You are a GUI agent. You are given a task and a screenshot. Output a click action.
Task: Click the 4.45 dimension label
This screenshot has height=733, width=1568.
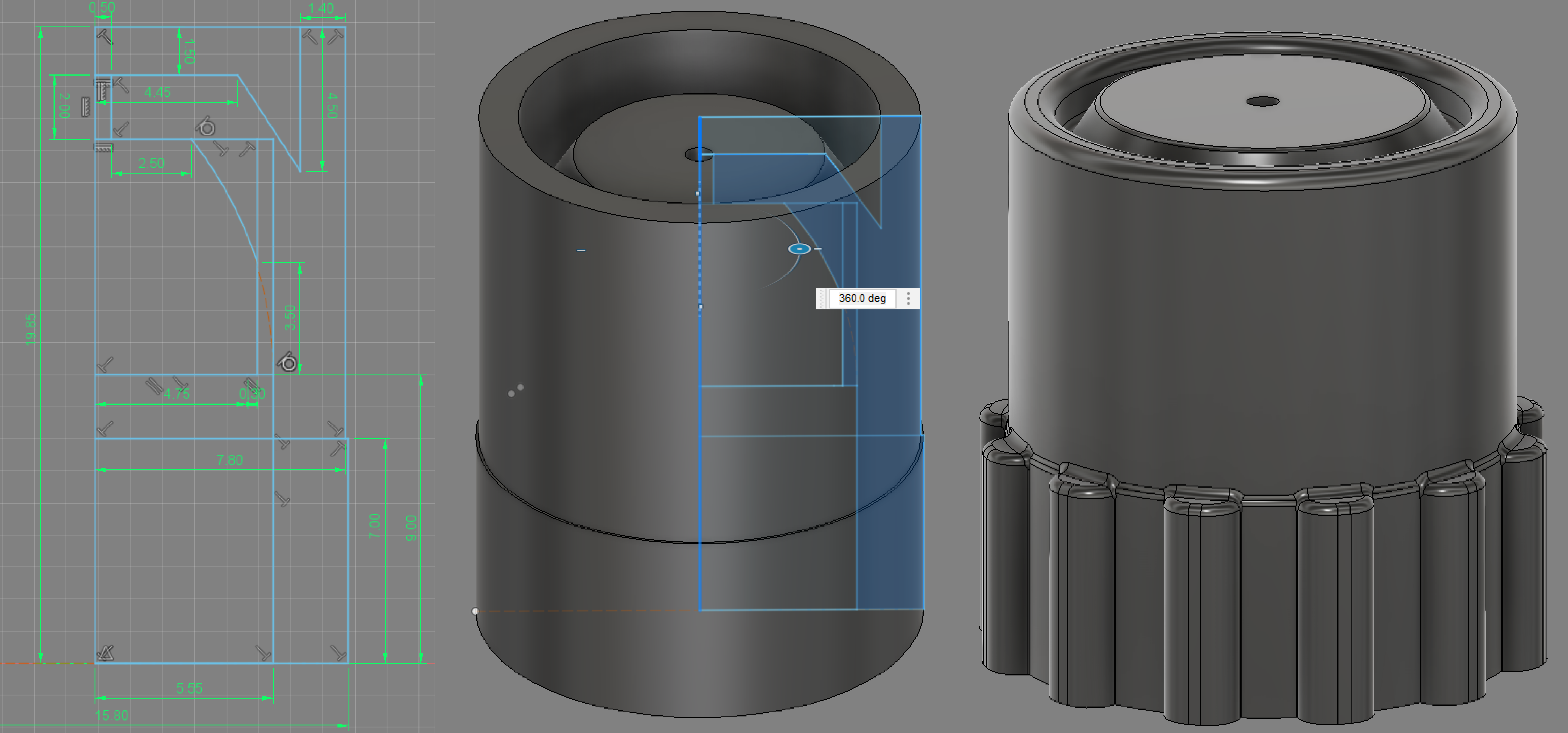[x=158, y=92]
